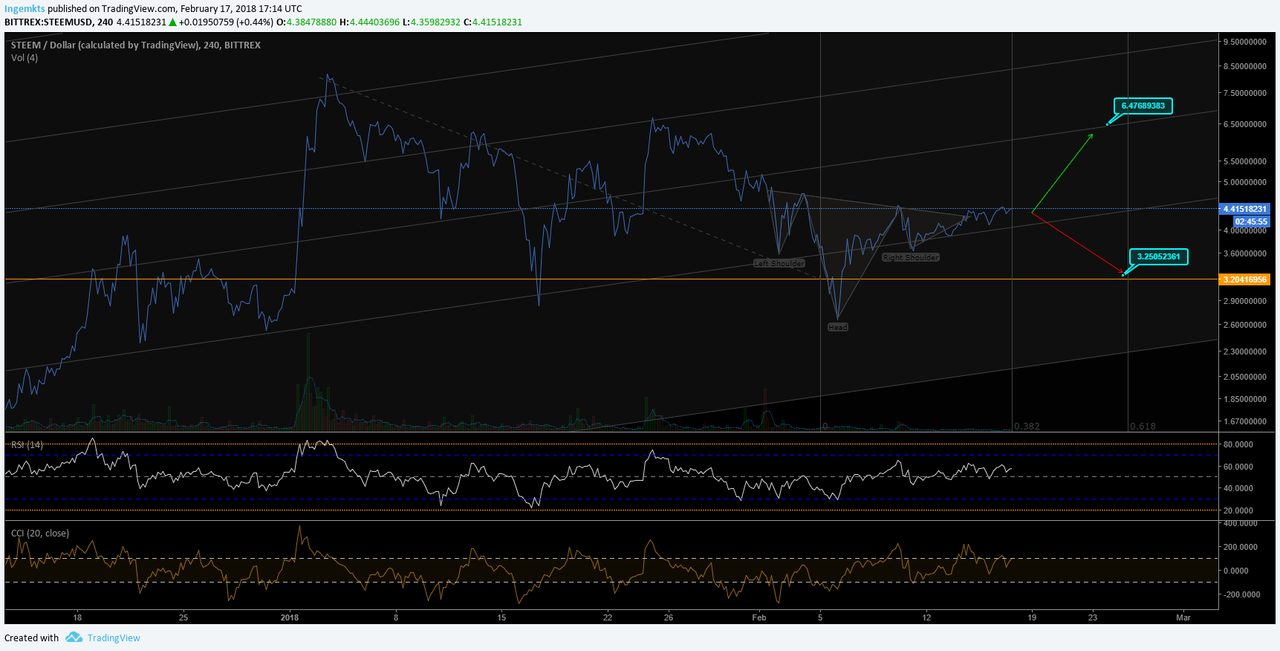Click the 2.30000000 price axis value

tap(1246, 351)
